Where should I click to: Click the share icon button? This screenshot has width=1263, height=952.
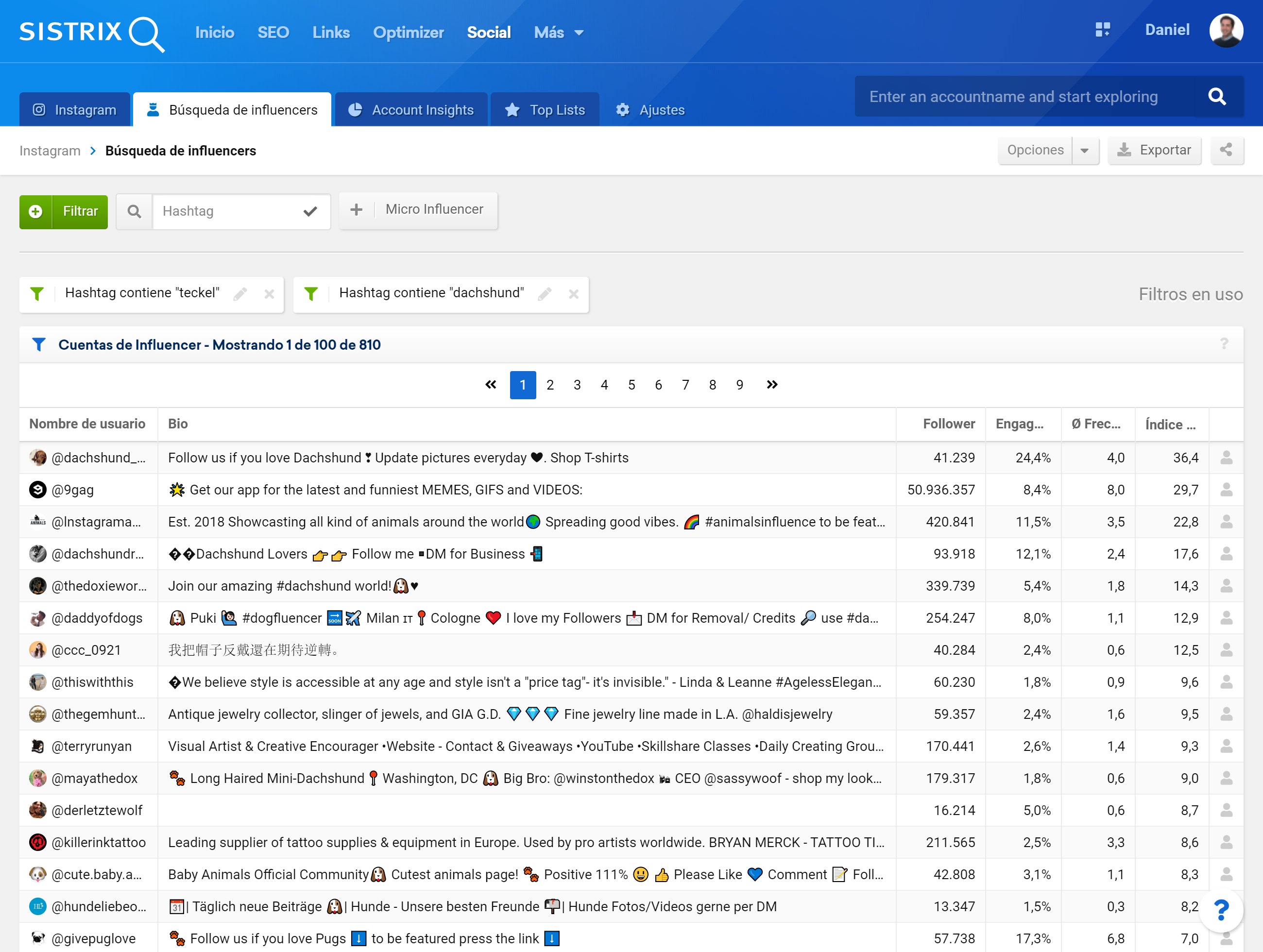click(1226, 150)
